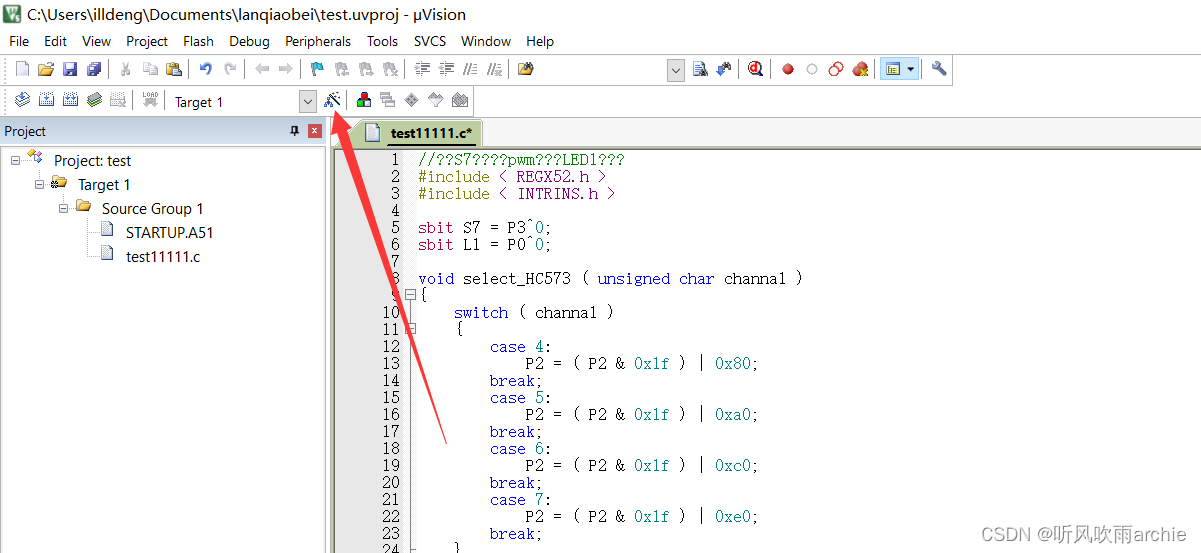Click the #include < REGX52.h > line
This screenshot has width=1201, height=553.
click(x=512, y=176)
